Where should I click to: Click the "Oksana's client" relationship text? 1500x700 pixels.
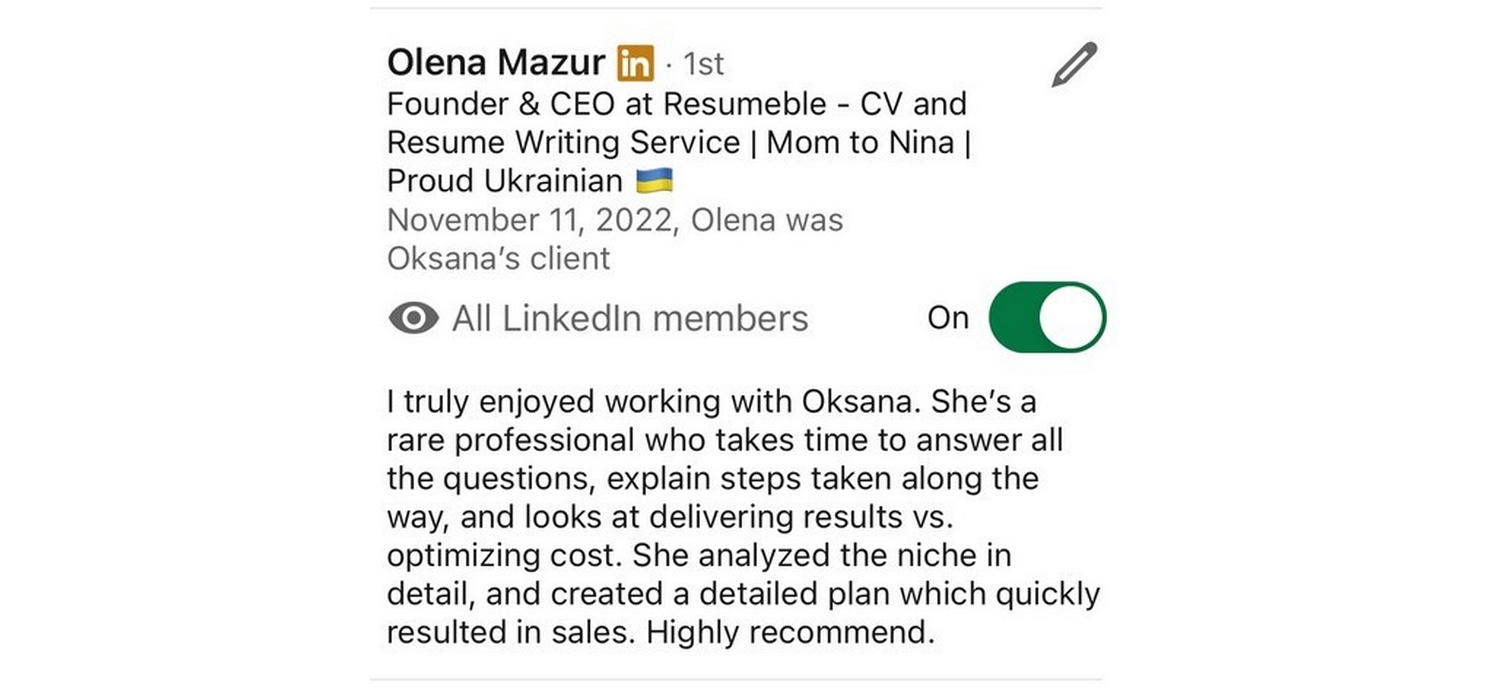(498, 258)
